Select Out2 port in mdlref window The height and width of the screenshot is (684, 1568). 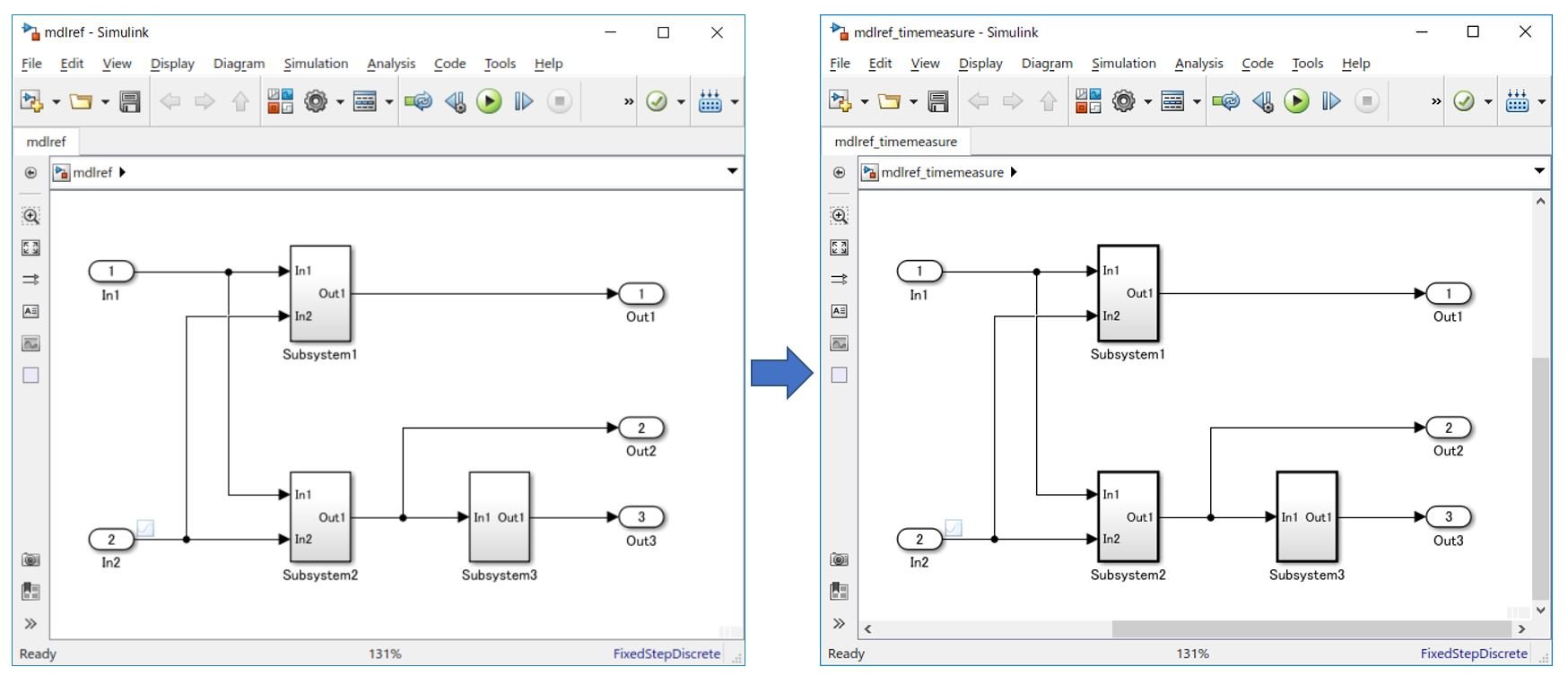[x=641, y=429]
